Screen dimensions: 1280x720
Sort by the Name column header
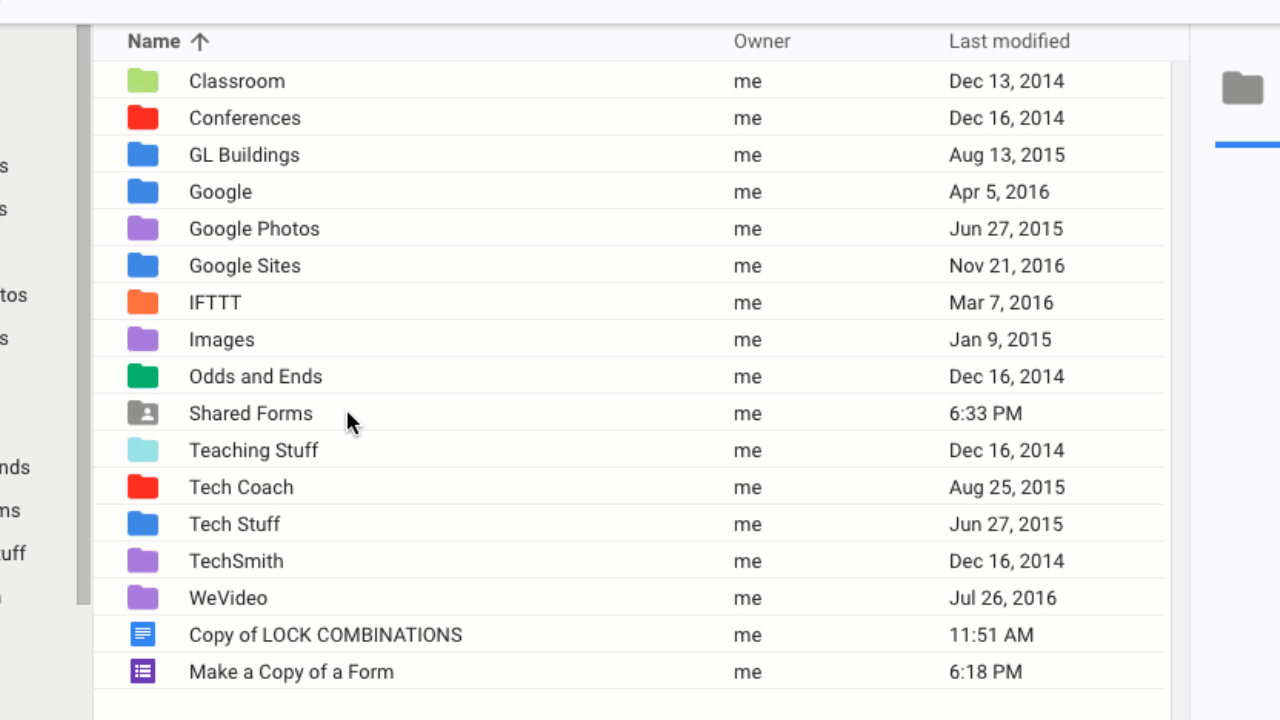coord(154,41)
